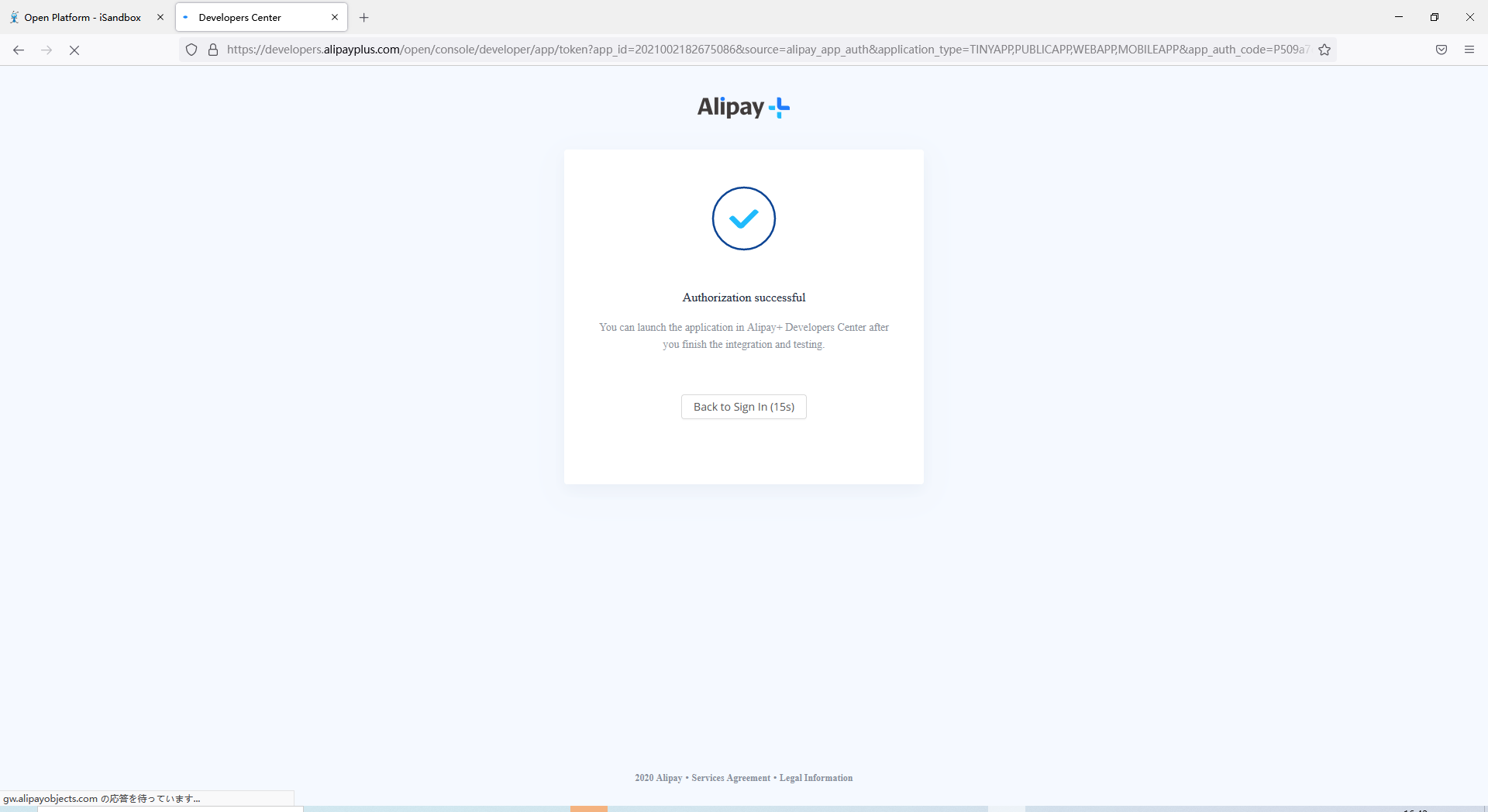Screen dimensions: 1488x812
Task: Stop loading the current page
Action: pos(74,50)
